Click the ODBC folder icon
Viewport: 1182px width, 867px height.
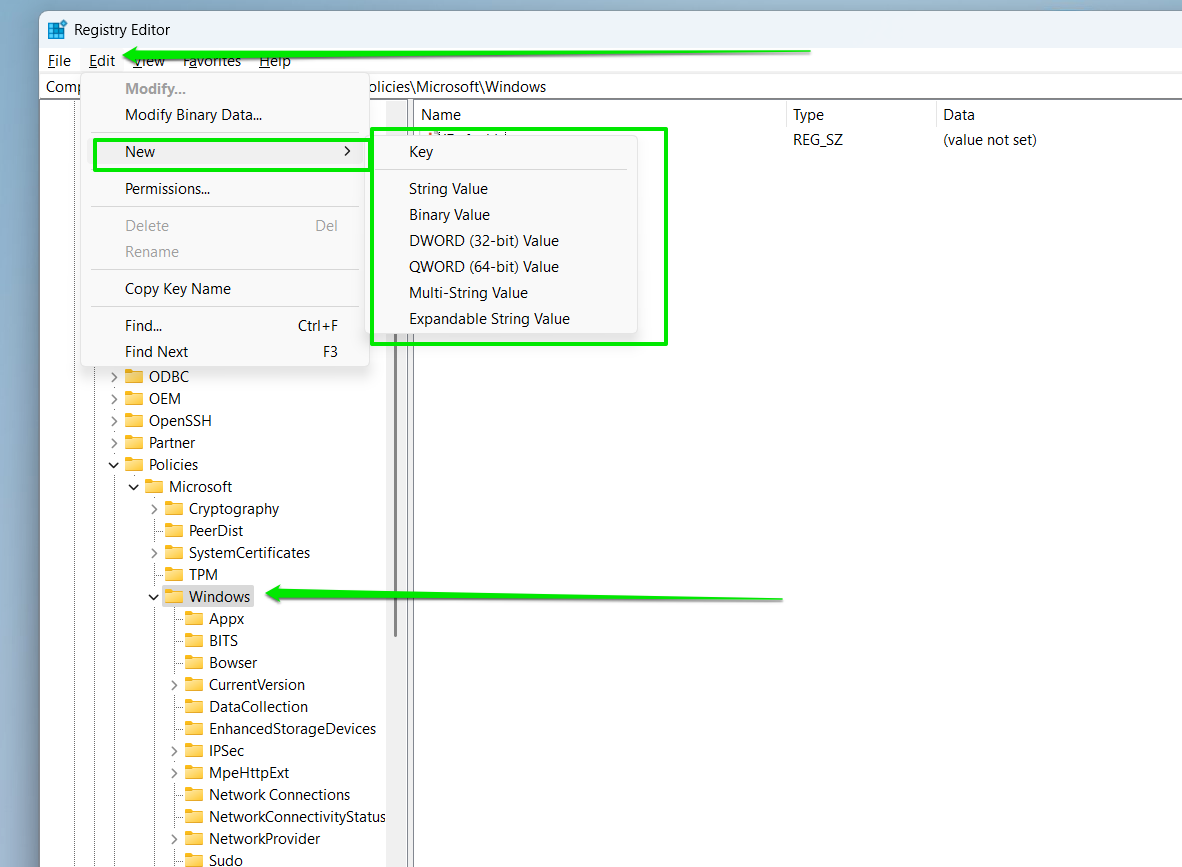point(134,376)
